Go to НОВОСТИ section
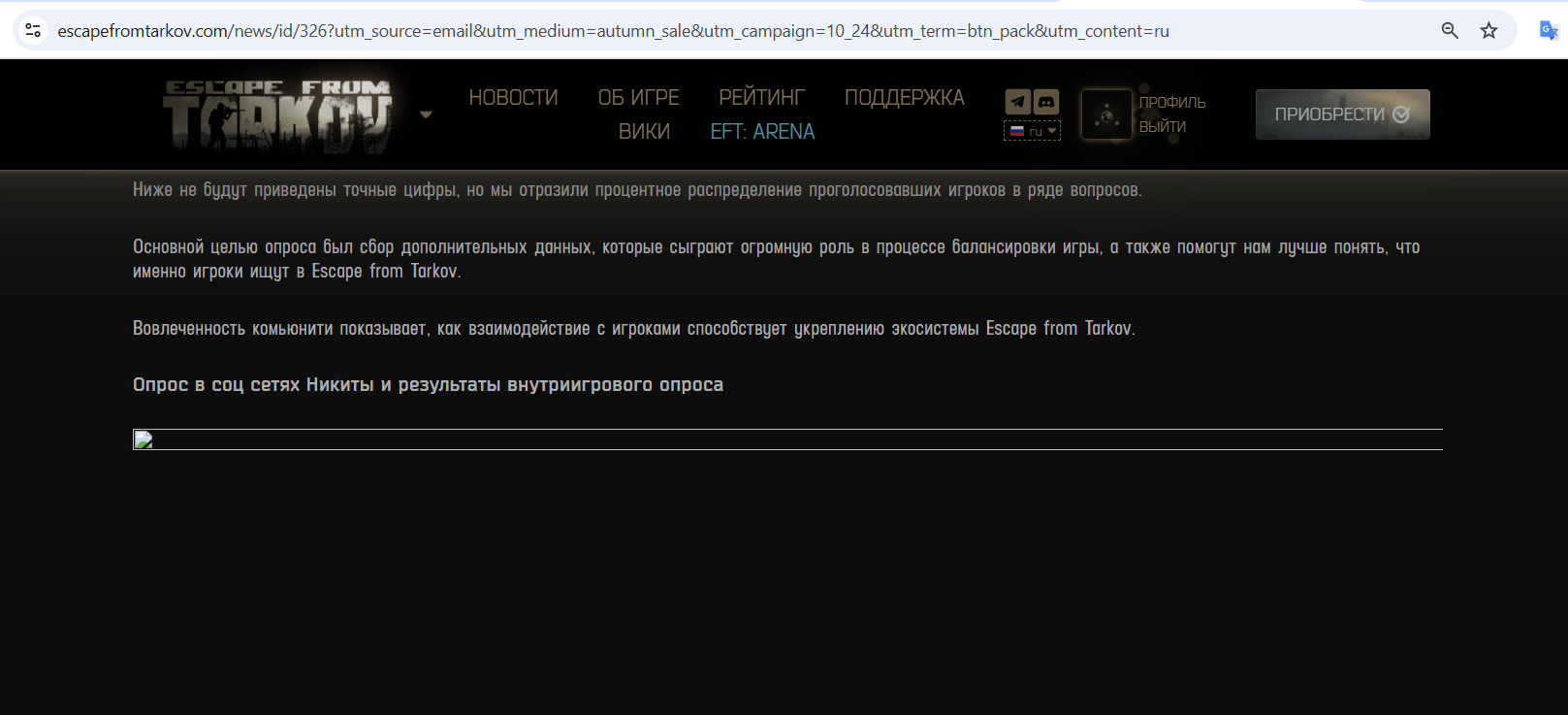The image size is (1568, 715). point(513,98)
